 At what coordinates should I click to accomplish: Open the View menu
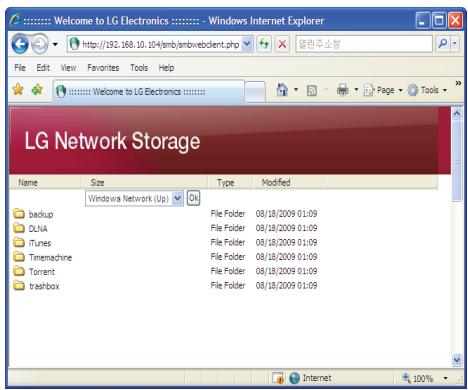tap(68, 68)
